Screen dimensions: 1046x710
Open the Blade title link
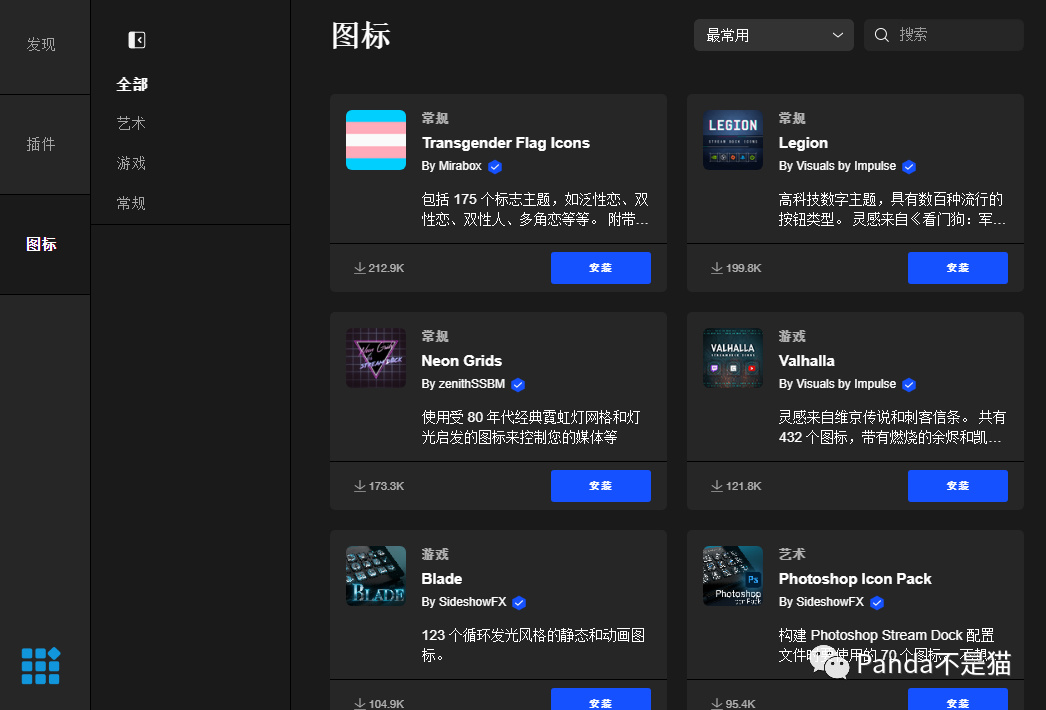coord(442,579)
